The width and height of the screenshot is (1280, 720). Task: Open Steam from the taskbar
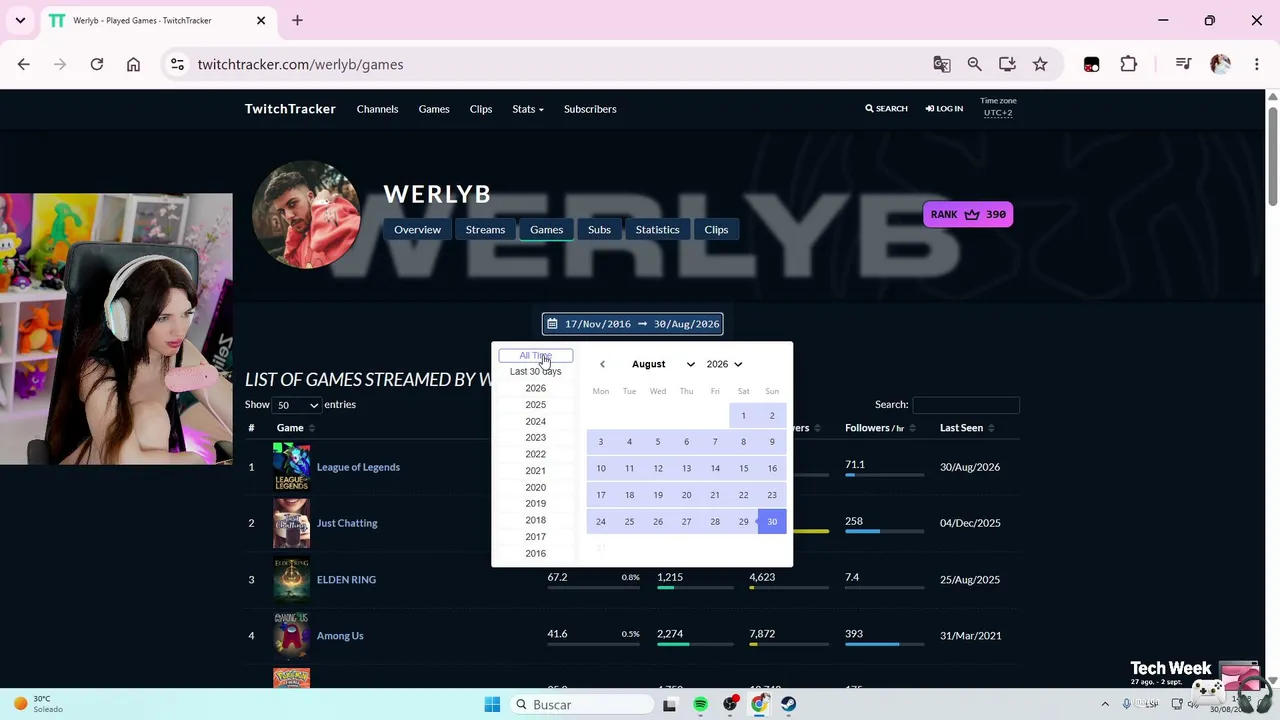(789, 705)
